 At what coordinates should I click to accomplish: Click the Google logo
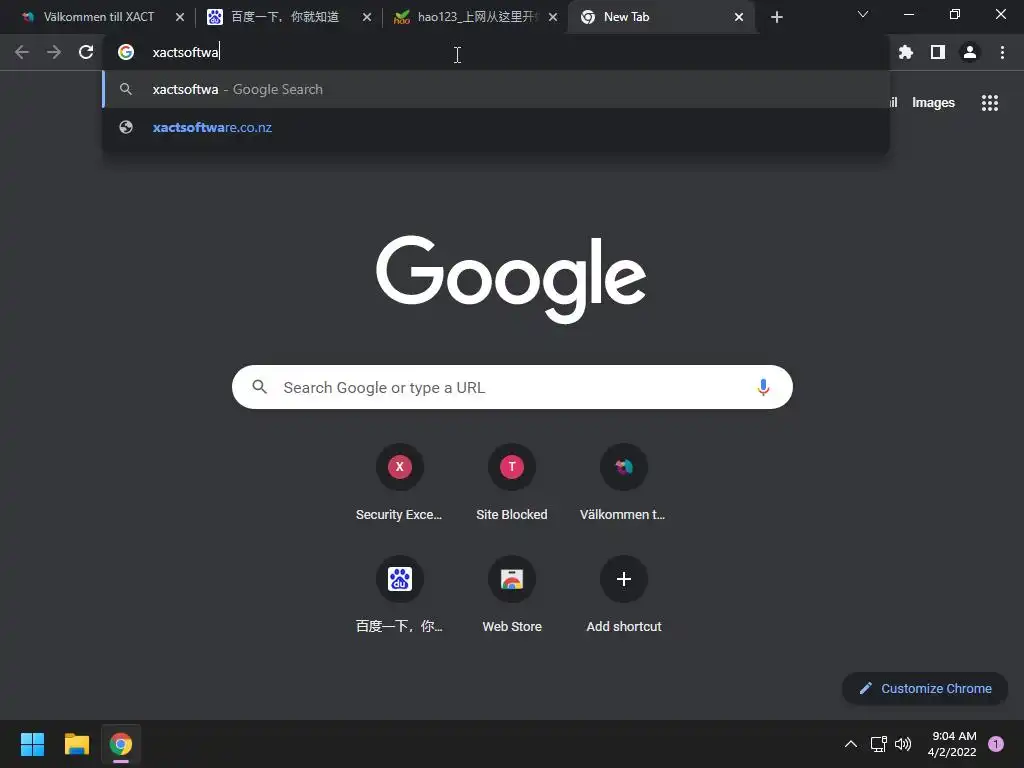tap(511, 279)
